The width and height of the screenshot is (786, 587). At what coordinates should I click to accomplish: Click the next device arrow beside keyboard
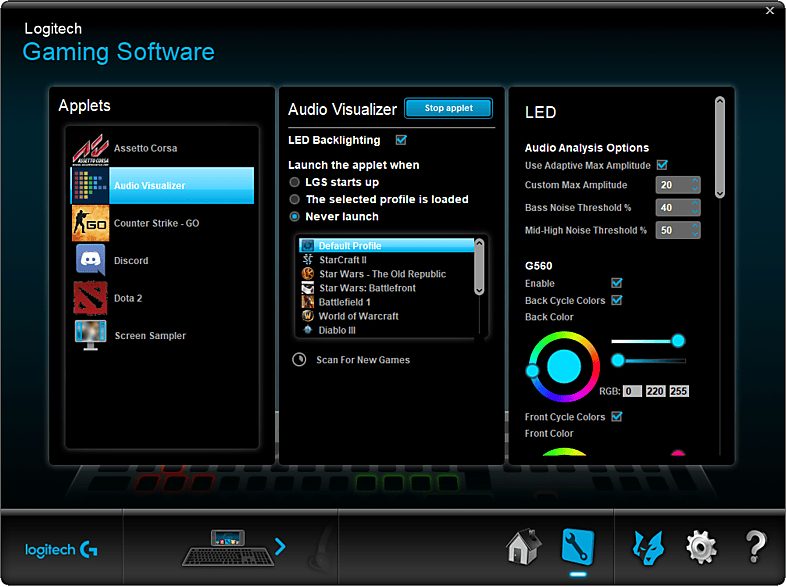click(x=280, y=546)
